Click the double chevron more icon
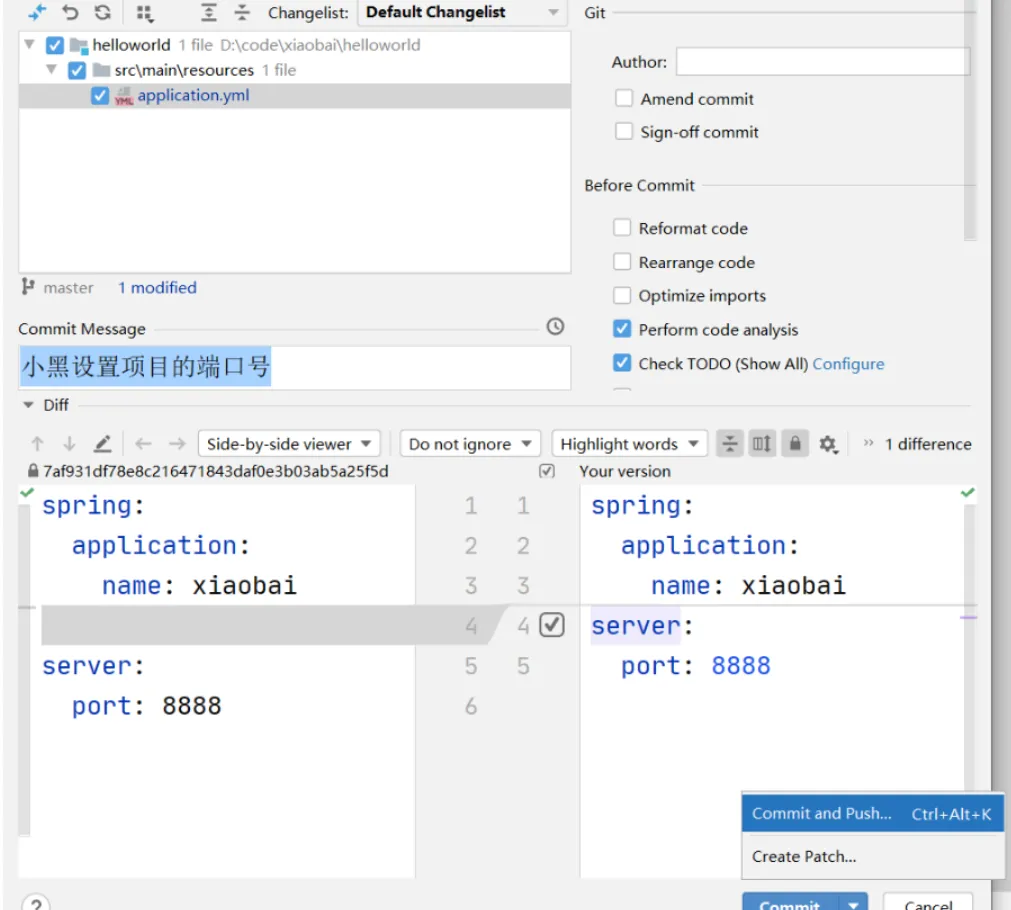 tap(869, 442)
